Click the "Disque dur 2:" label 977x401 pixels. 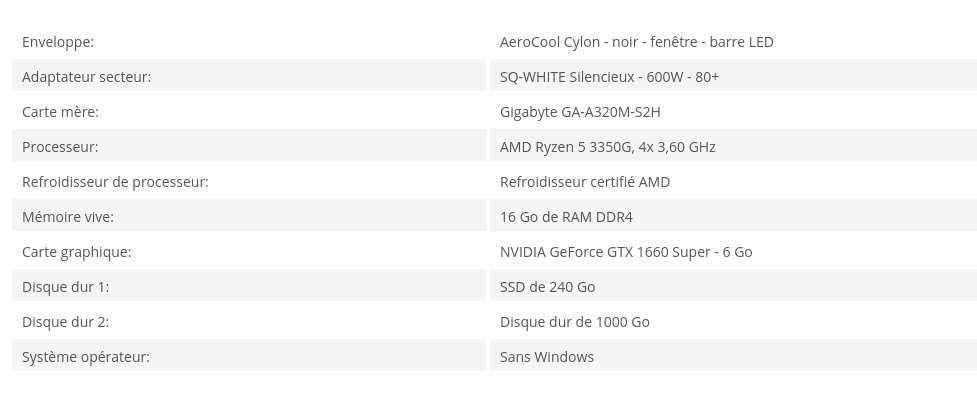point(65,322)
